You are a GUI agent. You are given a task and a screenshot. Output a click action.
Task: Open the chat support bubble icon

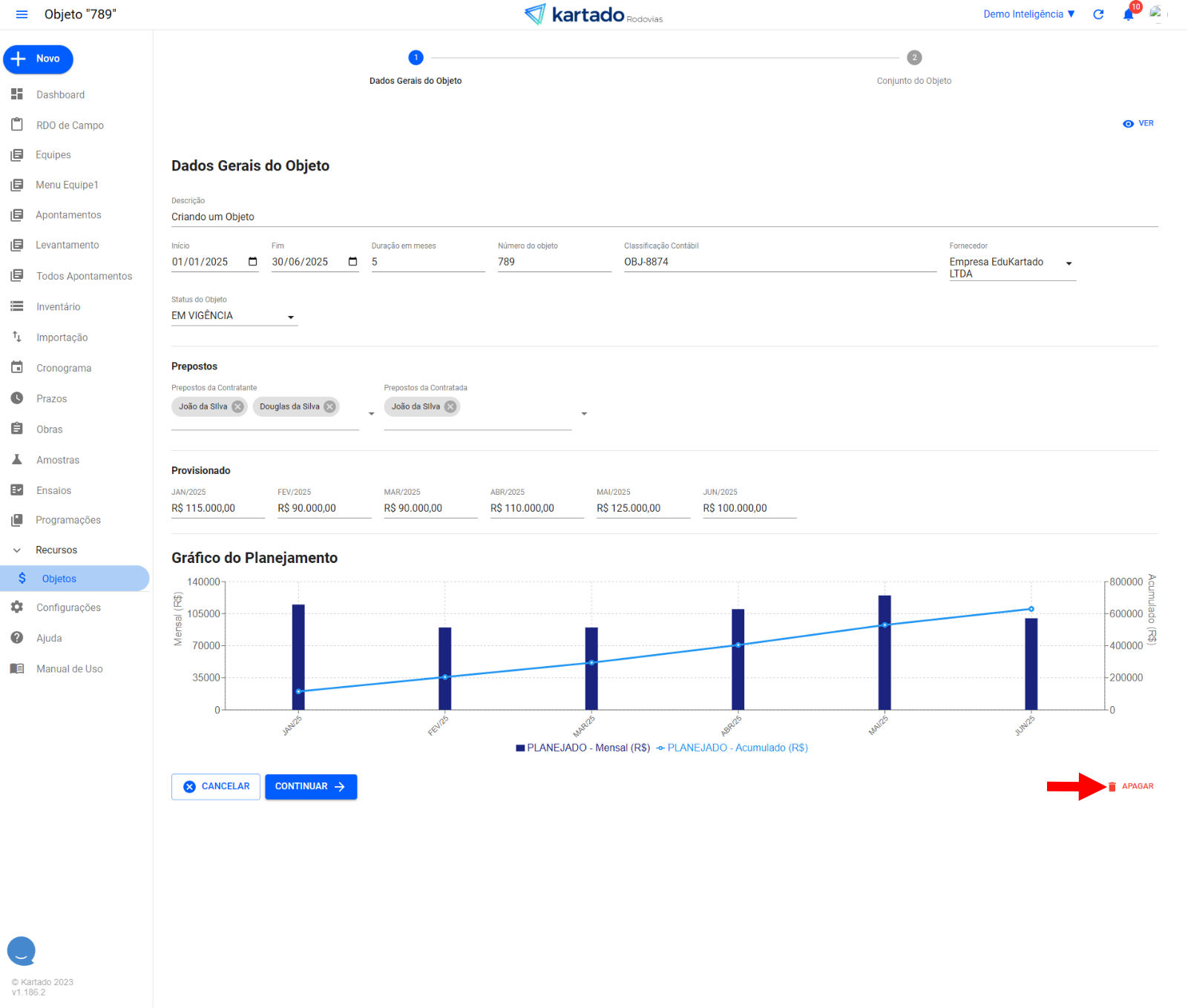pyautogui.click(x=22, y=950)
